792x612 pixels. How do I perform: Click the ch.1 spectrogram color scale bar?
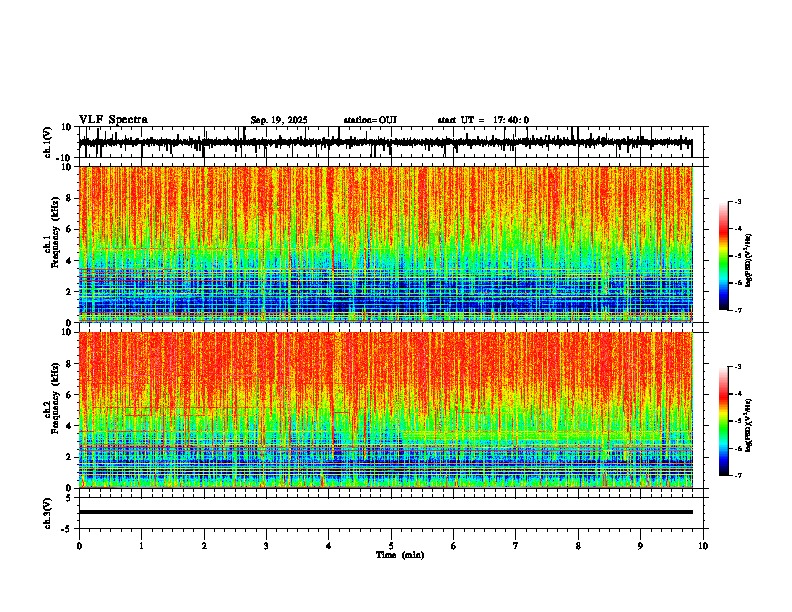click(x=724, y=256)
